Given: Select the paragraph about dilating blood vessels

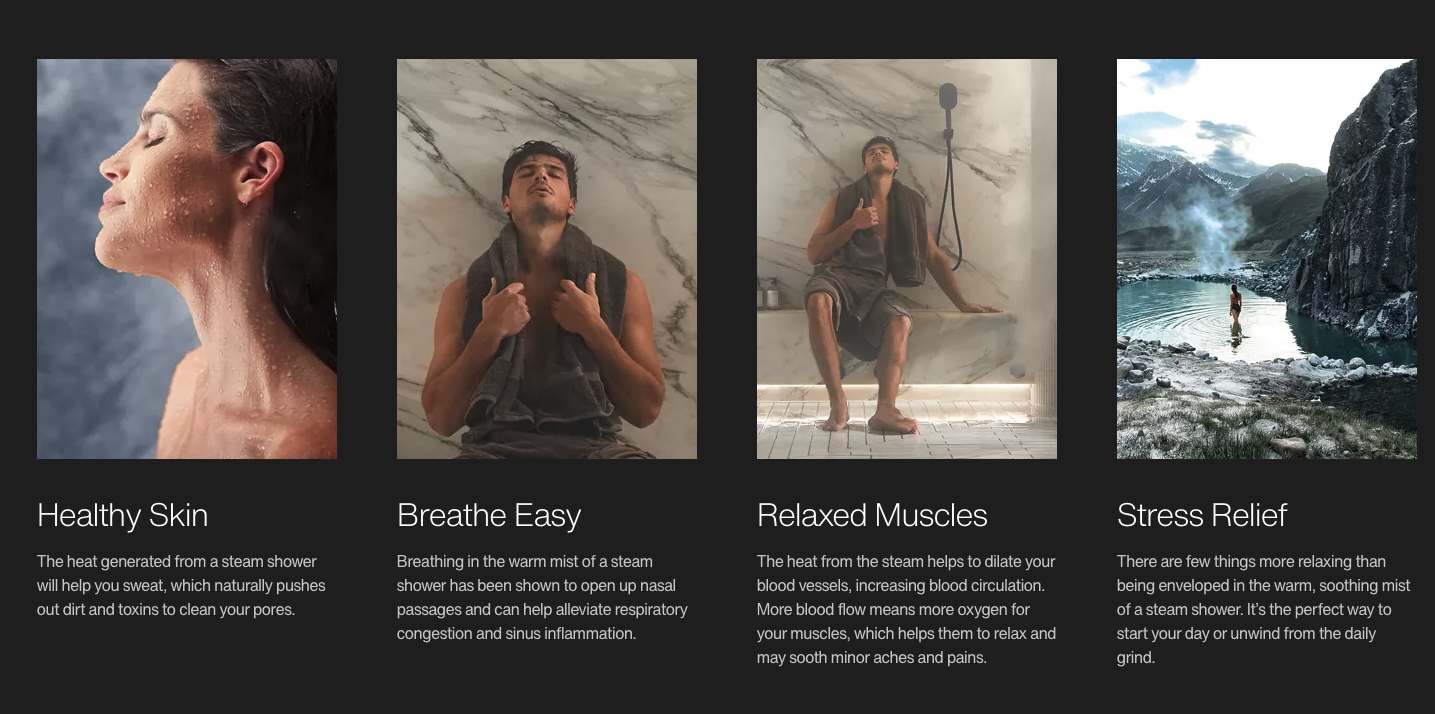Looking at the screenshot, I should coord(907,610).
